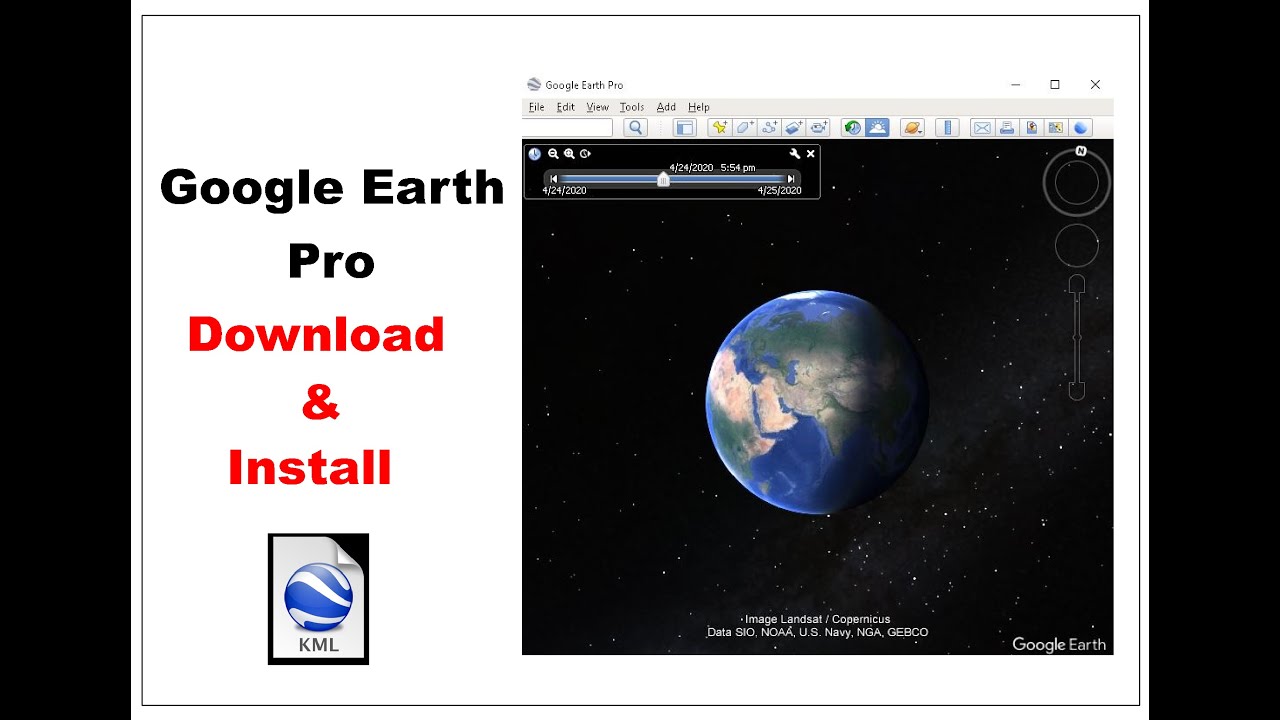
Task: Click 4/25/2020 end date label
Action: [x=779, y=191]
